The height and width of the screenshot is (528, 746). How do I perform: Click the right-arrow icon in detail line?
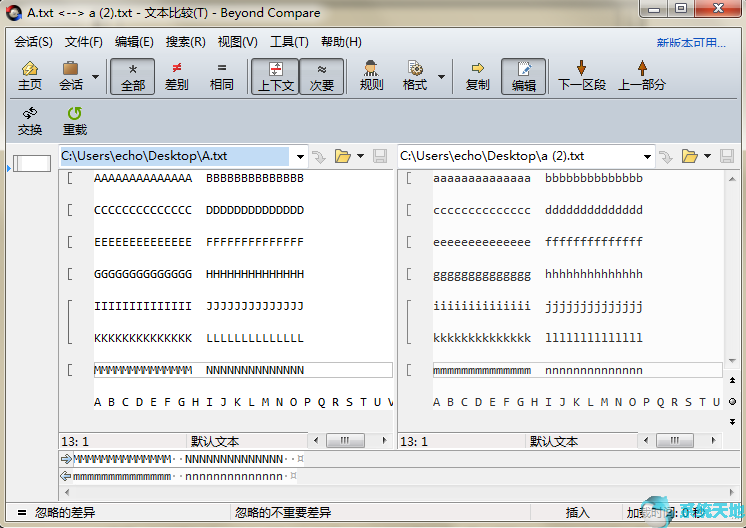tap(66, 459)
